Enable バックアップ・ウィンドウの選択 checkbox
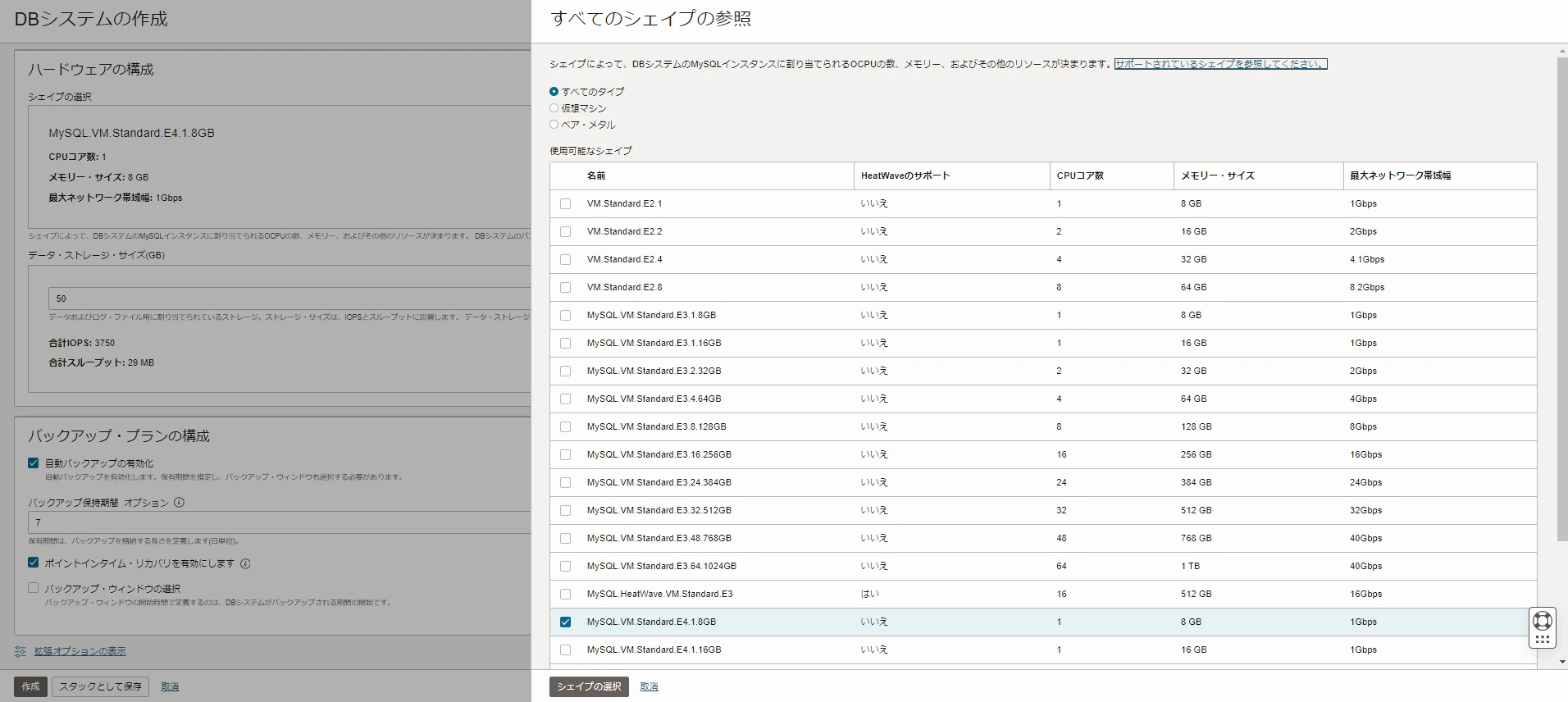 point(33,588)
